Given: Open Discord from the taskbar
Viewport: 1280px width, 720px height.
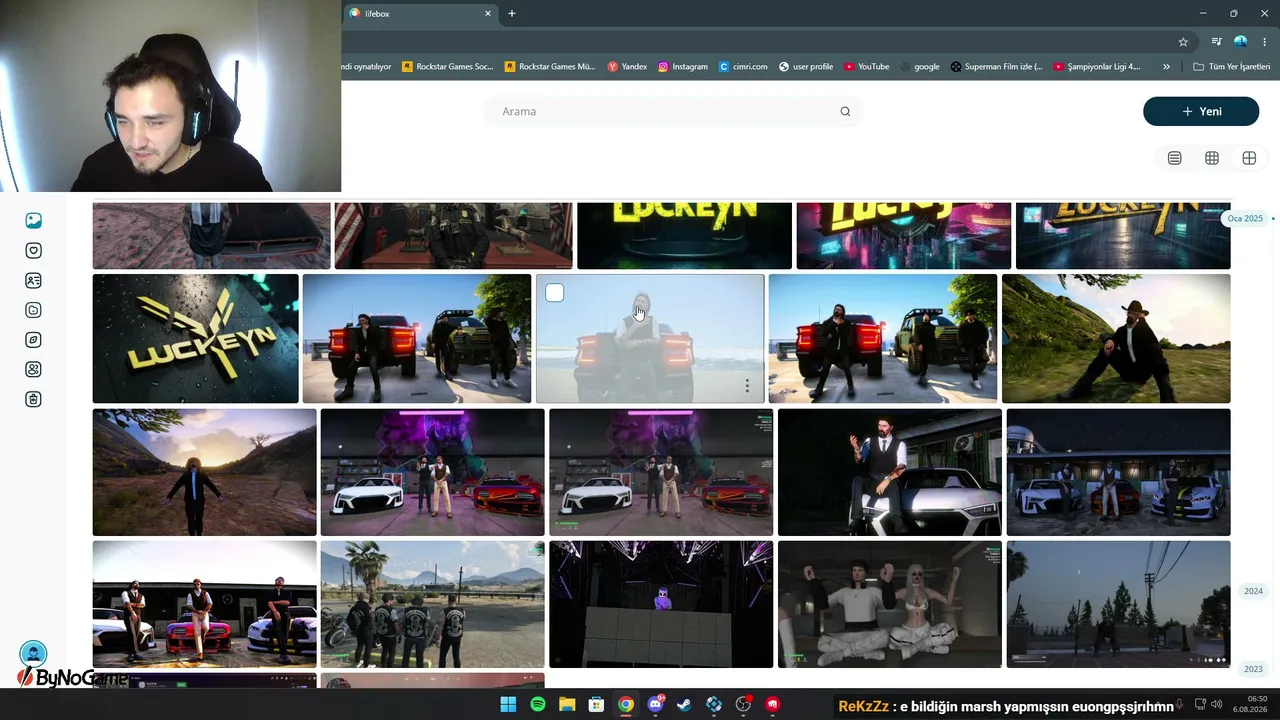Looking at the screenshot, I should click(655, 704).
